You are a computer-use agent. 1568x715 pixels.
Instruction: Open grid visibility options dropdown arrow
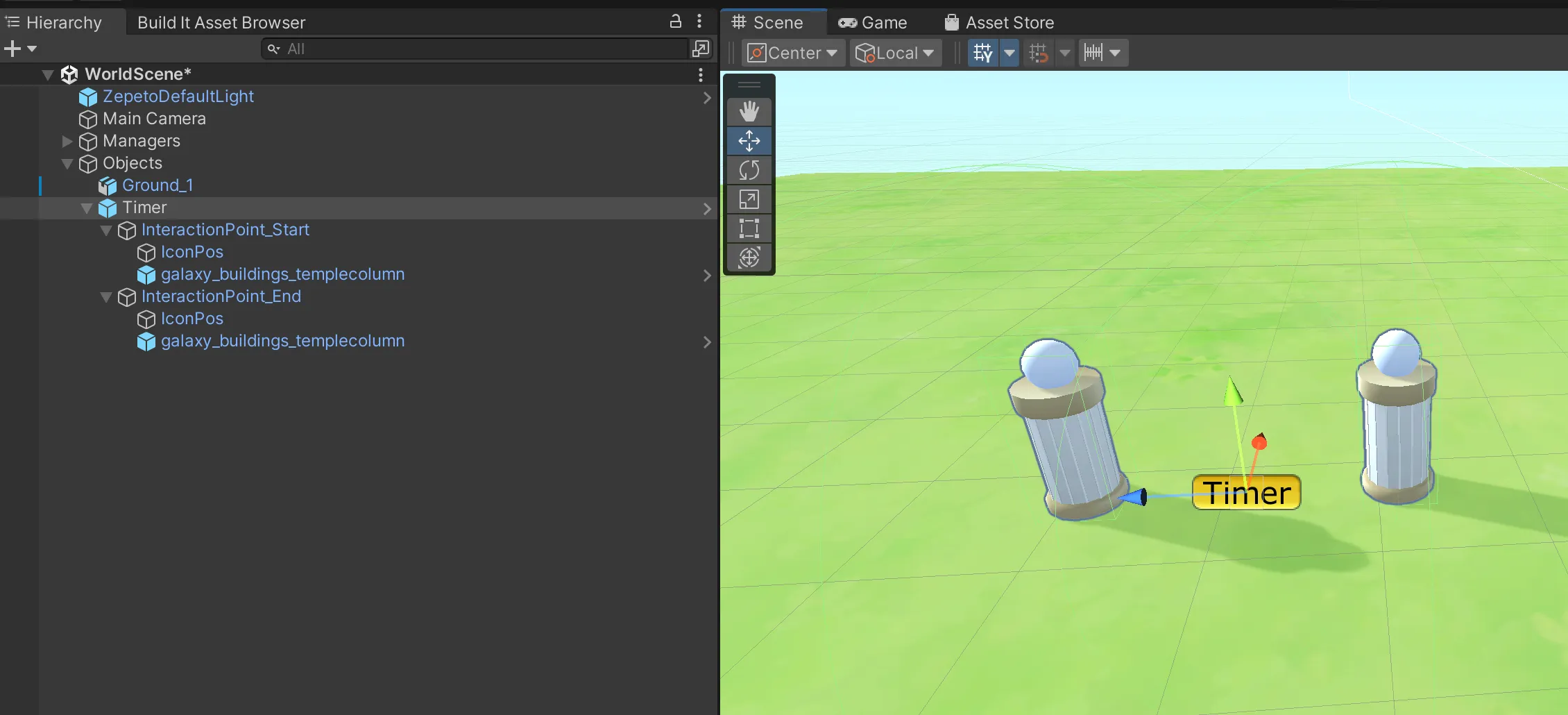[1009, 53]
